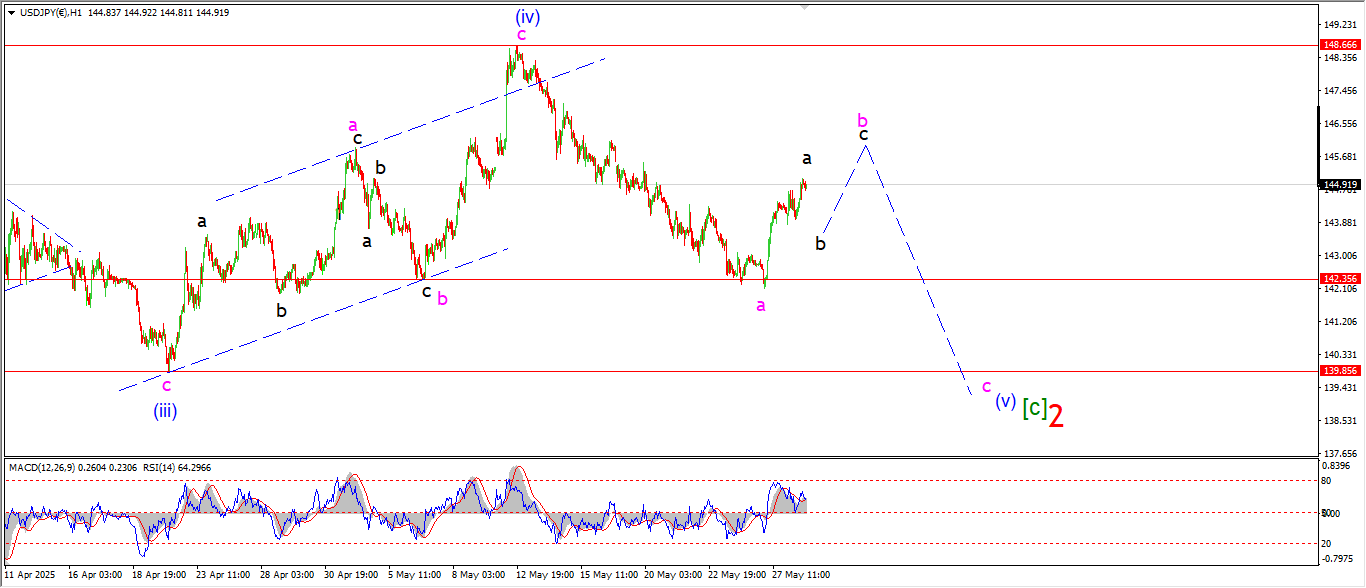Click the 149.231 price scale value
Image resolution: width=1366 pixels, height=588 pixels.
click(x=1339, y=24)
